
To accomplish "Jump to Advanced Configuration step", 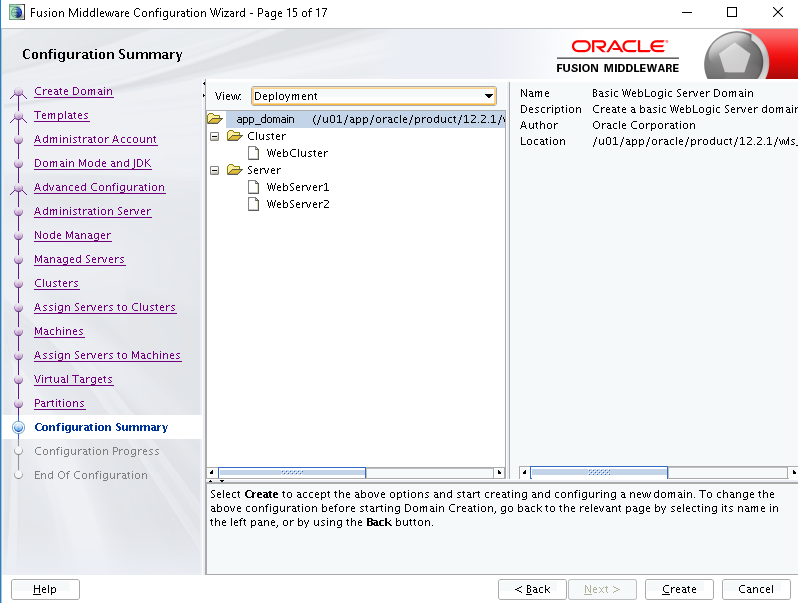I will click(x=99, y=187).
